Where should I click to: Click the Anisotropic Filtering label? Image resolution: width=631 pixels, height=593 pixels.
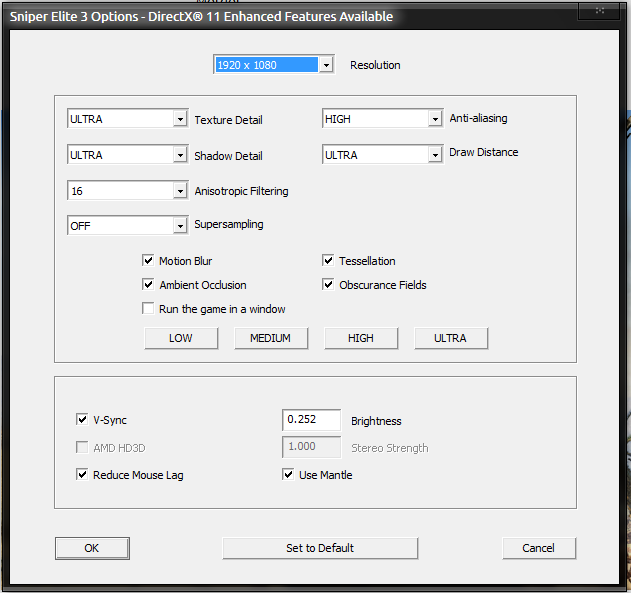coord(241,191)
